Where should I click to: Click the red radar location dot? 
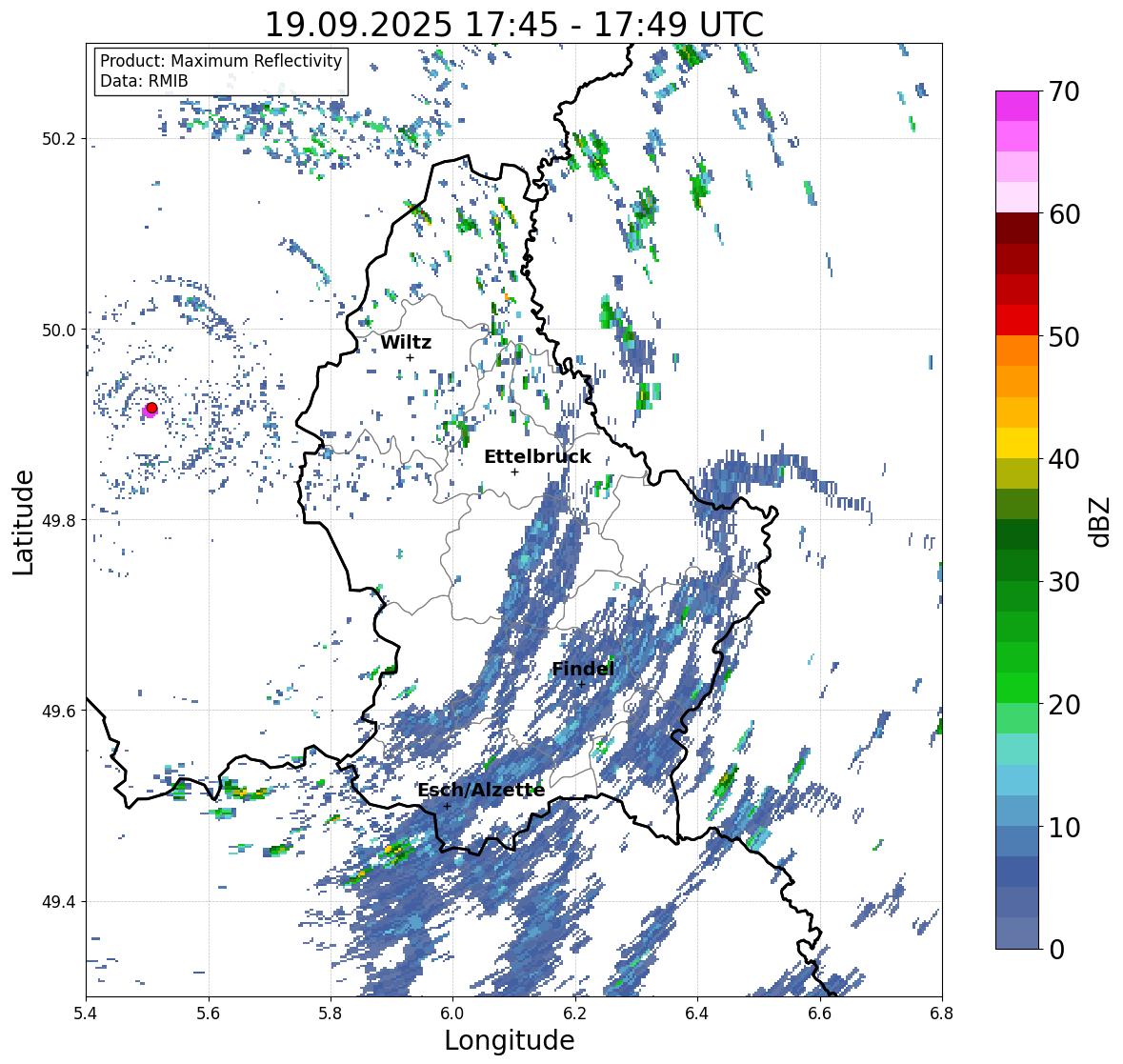point(151,408)
